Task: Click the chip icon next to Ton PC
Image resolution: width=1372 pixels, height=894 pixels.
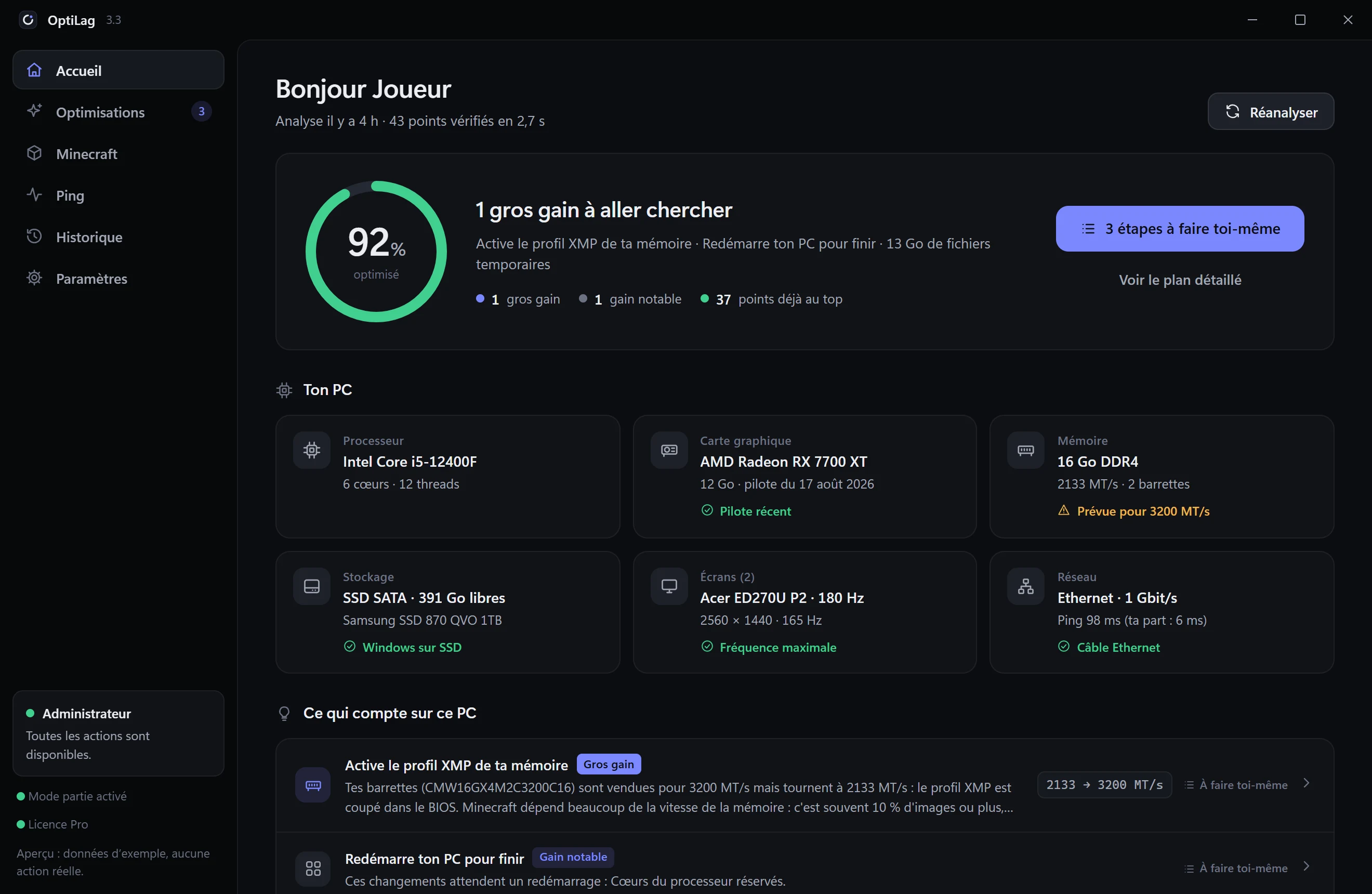Action: click(284, 390)
